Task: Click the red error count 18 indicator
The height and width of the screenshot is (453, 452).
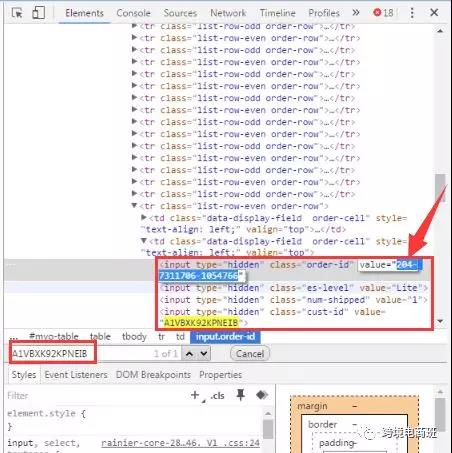Action: click(383, 13)
